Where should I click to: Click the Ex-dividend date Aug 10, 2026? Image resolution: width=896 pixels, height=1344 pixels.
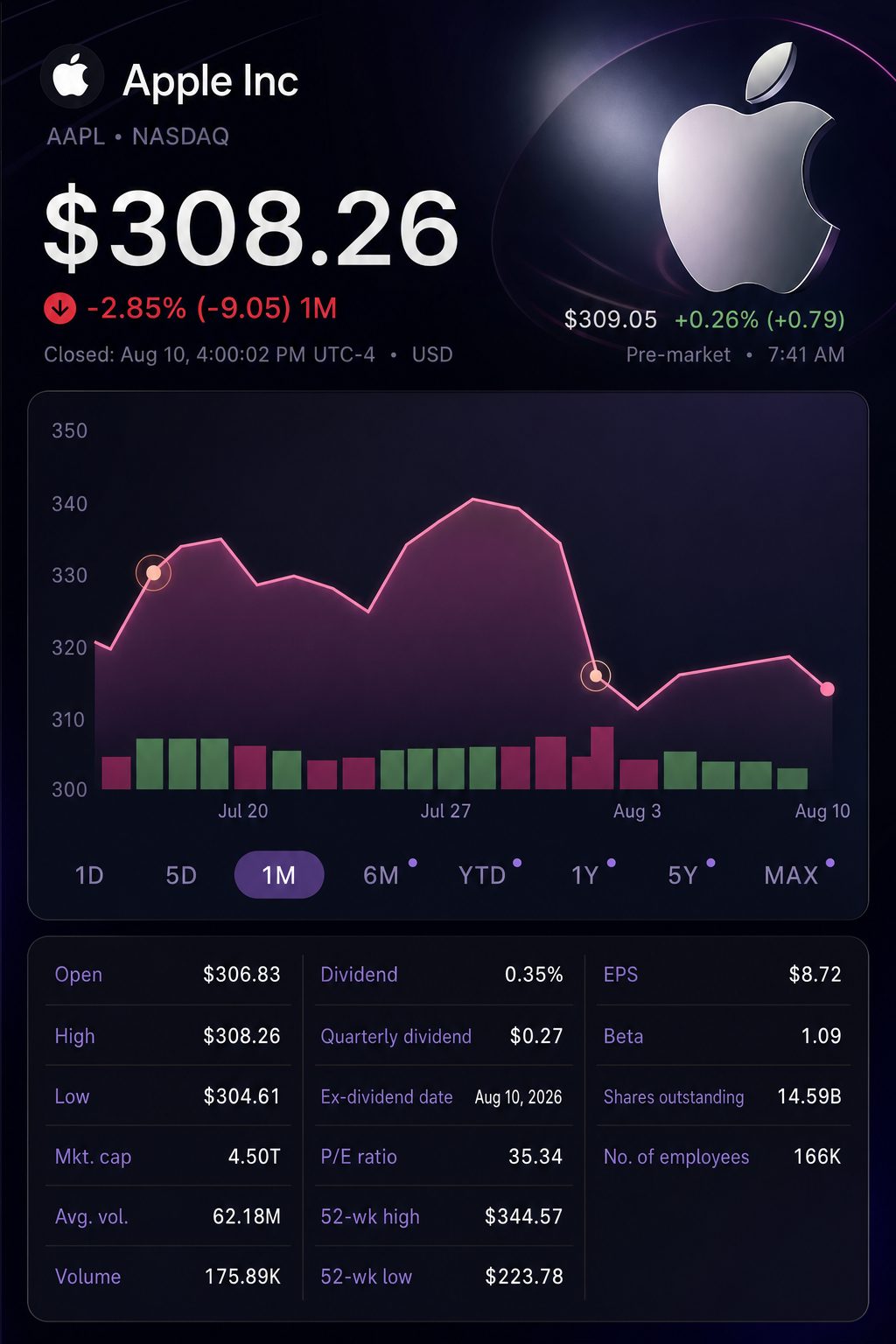click(518, 1096)
